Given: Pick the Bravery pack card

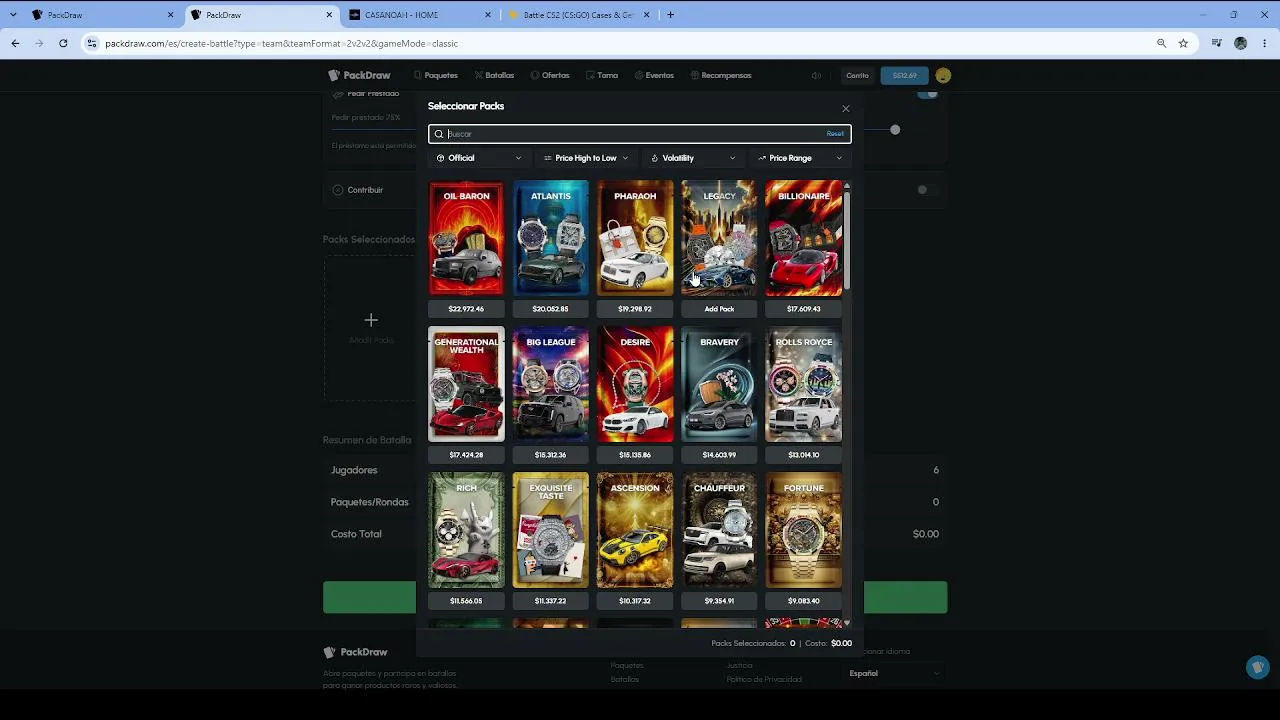Looking at the screenshot, I should click(719, 384).
